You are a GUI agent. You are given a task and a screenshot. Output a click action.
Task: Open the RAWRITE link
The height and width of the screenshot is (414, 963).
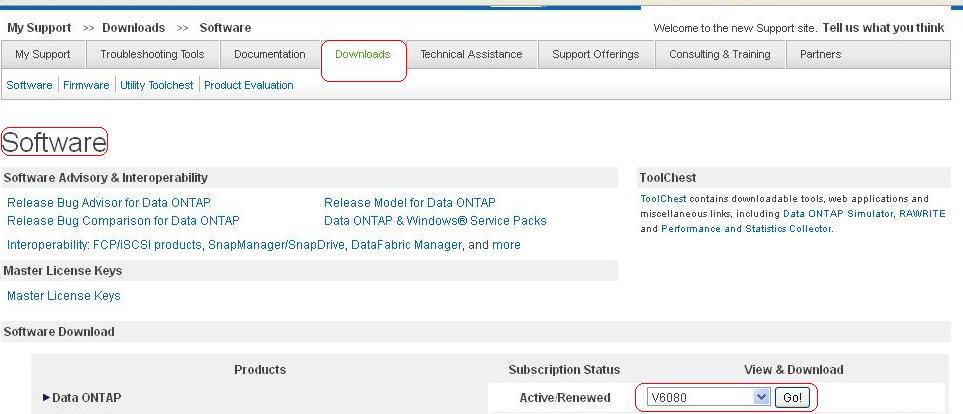click(922, 214)
